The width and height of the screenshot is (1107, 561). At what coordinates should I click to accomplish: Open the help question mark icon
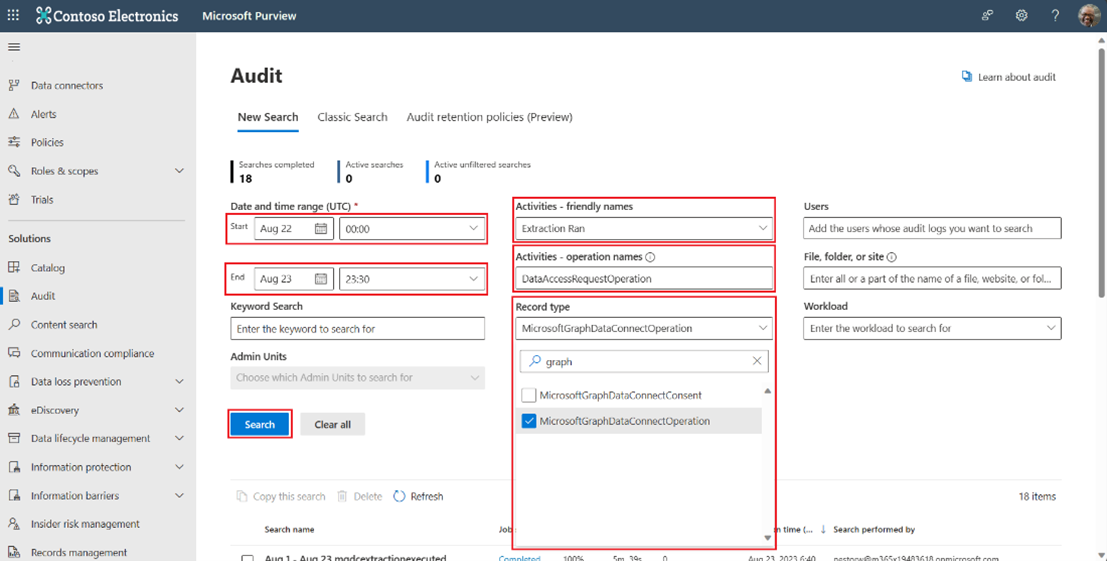point(1055,16)
